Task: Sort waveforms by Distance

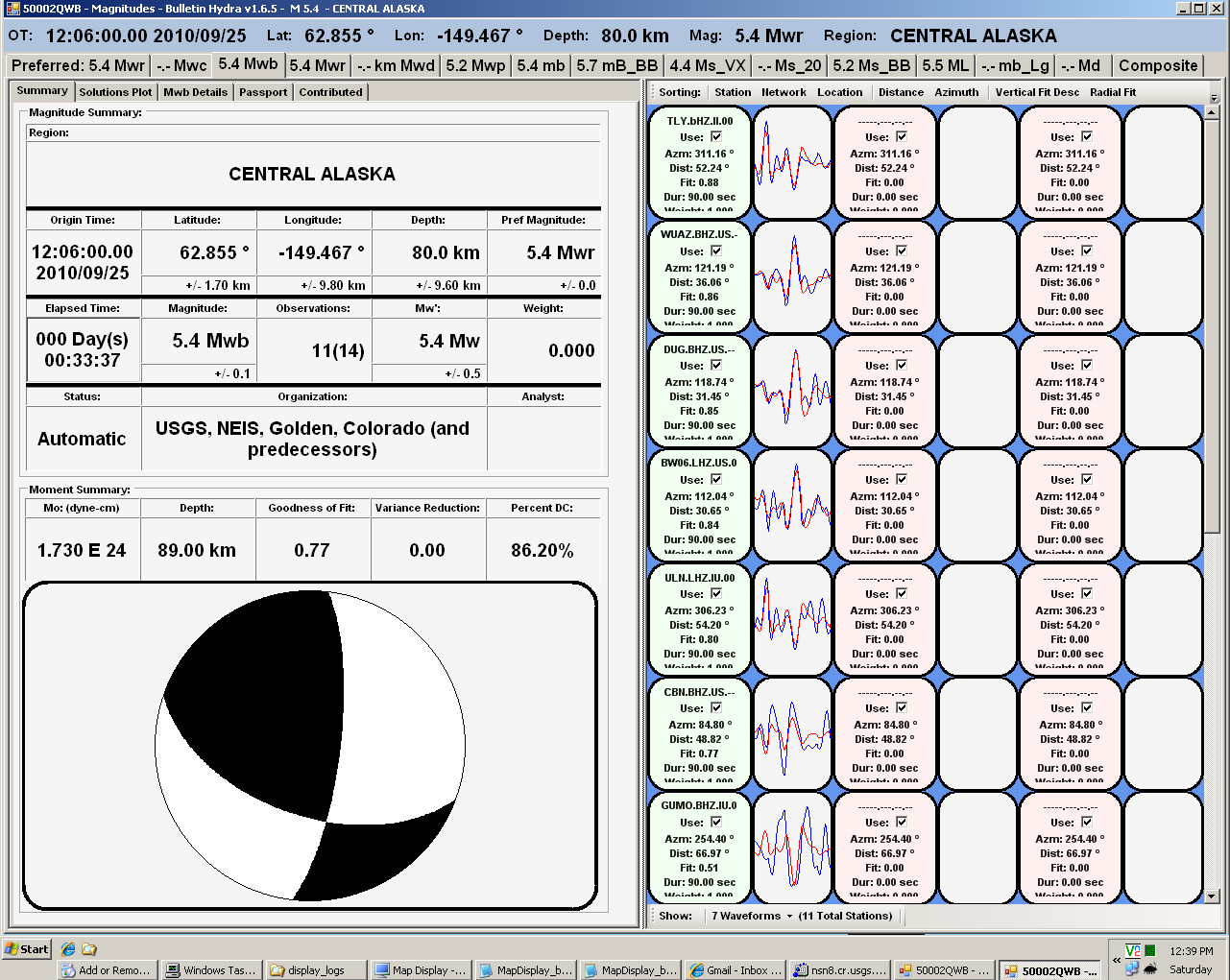Action: [901, 92]
